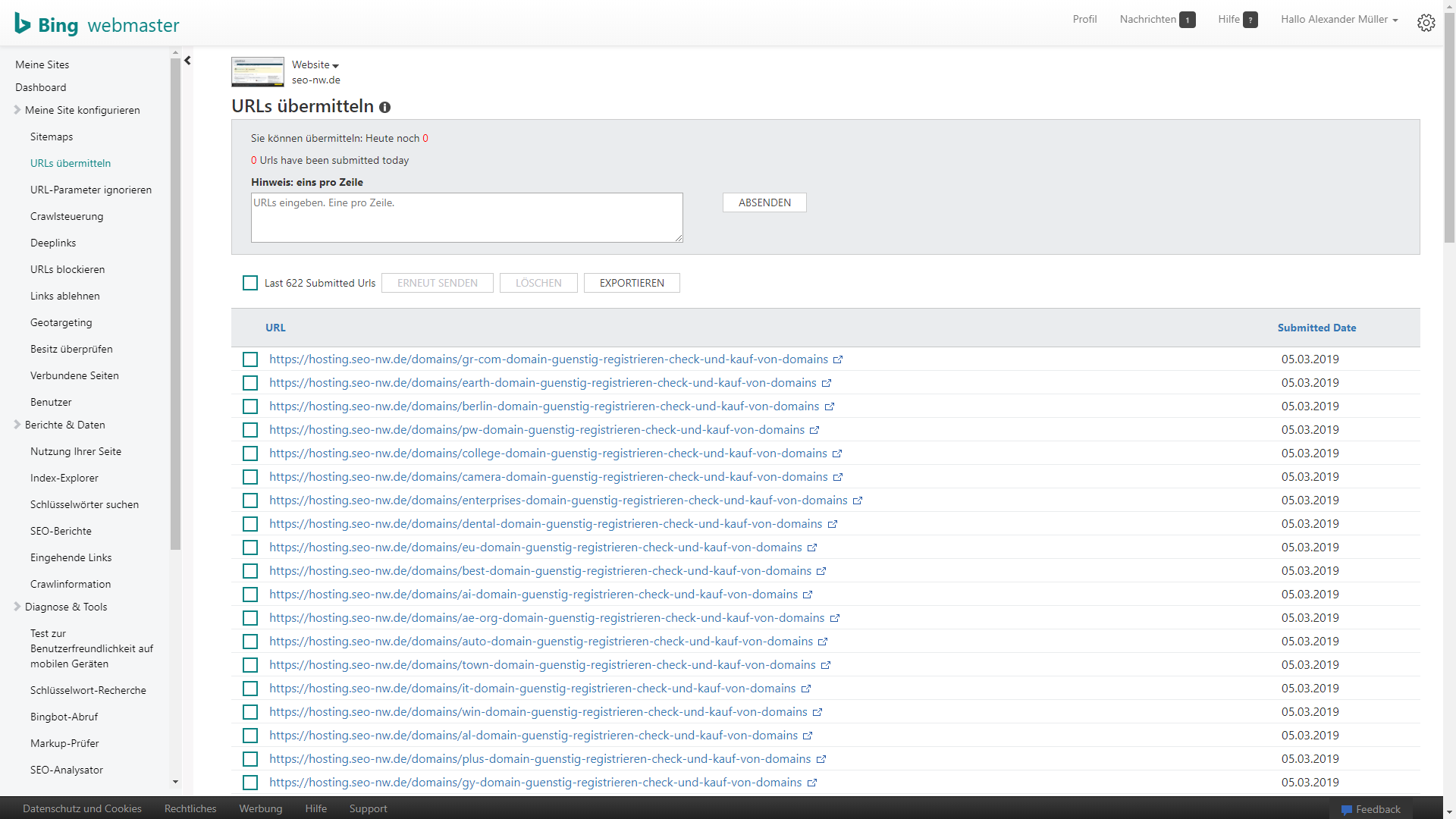Tick checkbox for camera-domain URL row
Image resolution: width=1456 pixels, height=819 pixels.
coord(250,477)
